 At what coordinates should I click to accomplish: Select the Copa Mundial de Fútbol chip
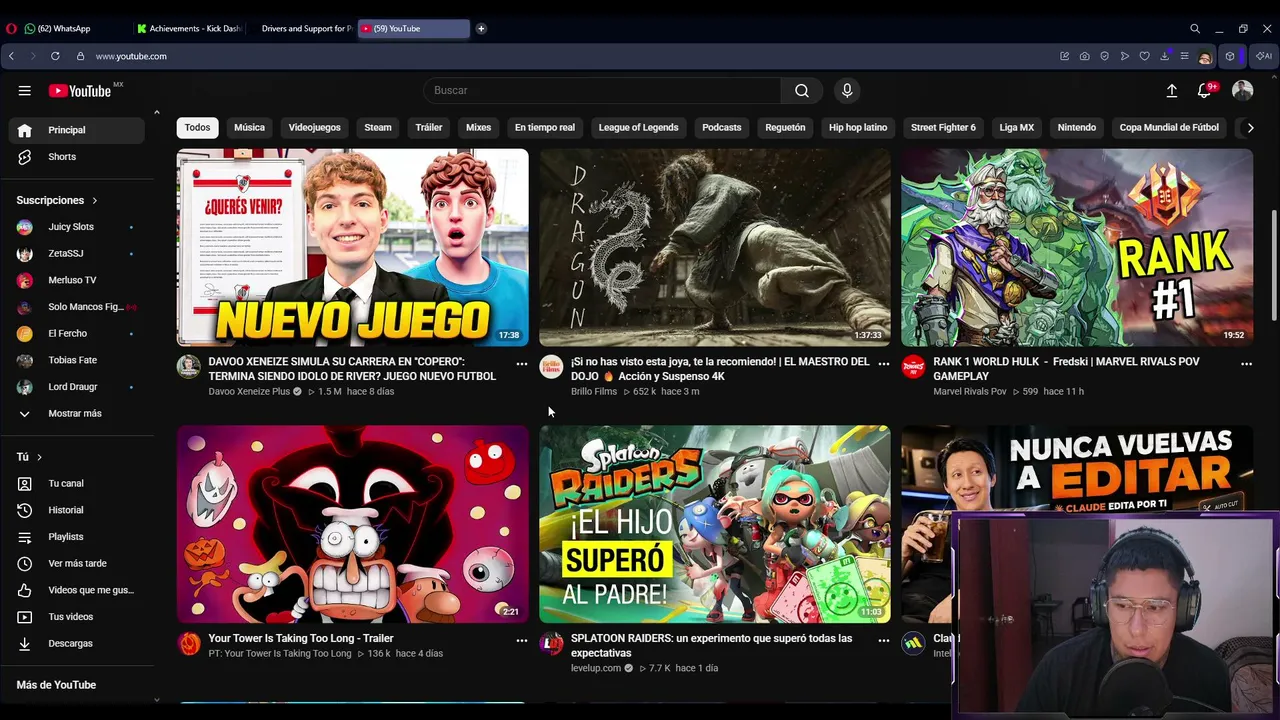(x=1169, y=128)
